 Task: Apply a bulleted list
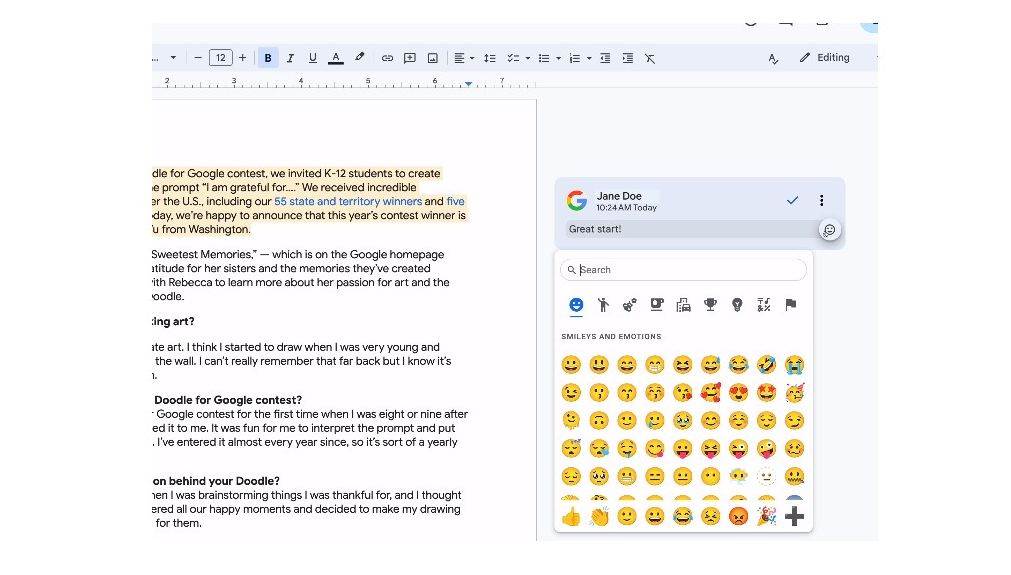[544, 58]
